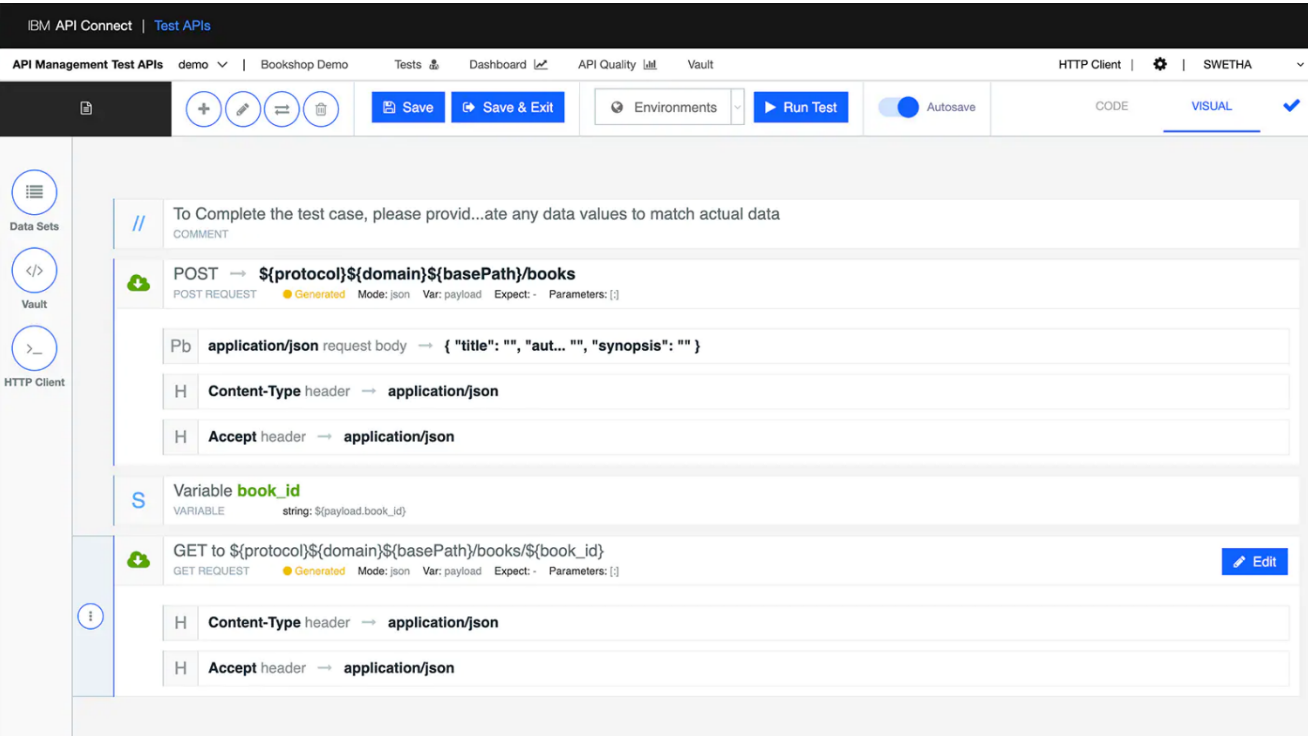Expand the demo project dropdown

(x=203, y=64)
